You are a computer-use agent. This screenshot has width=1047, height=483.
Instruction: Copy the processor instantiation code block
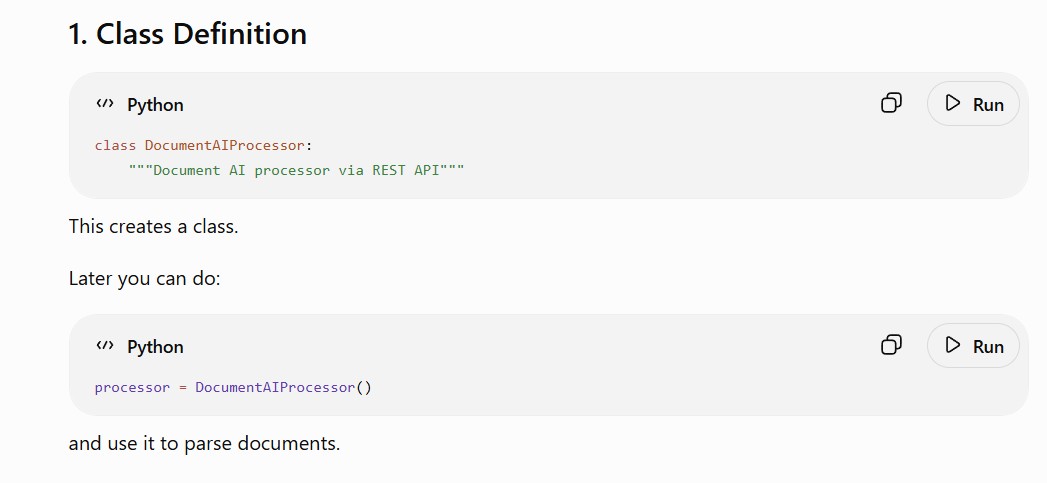[891, 345]
